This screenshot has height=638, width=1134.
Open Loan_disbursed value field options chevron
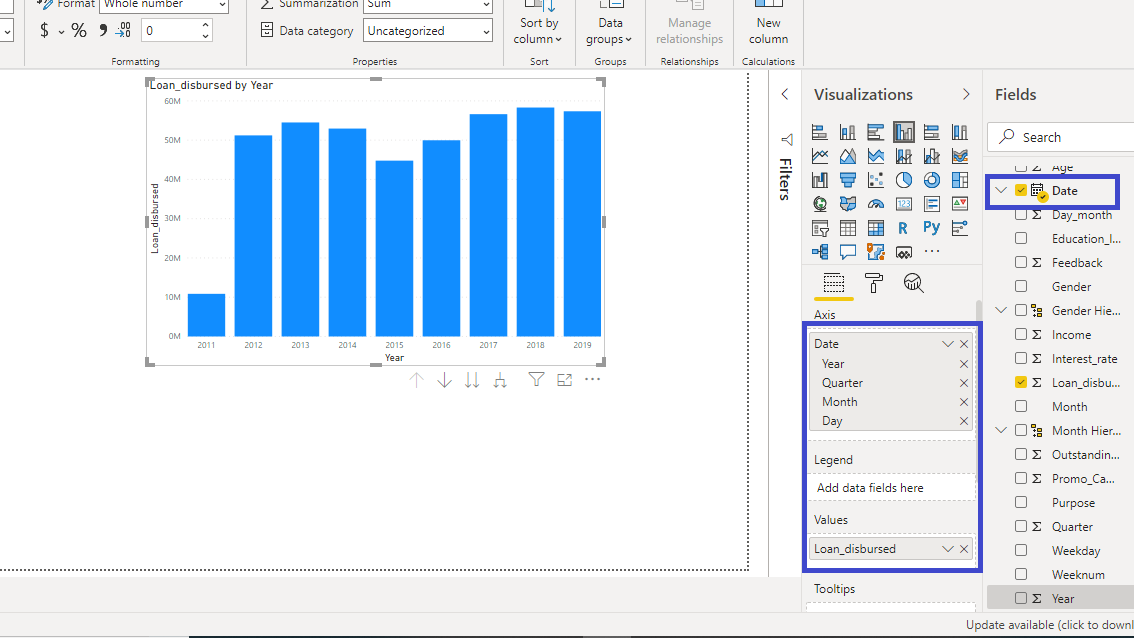[x=947, y=549]
